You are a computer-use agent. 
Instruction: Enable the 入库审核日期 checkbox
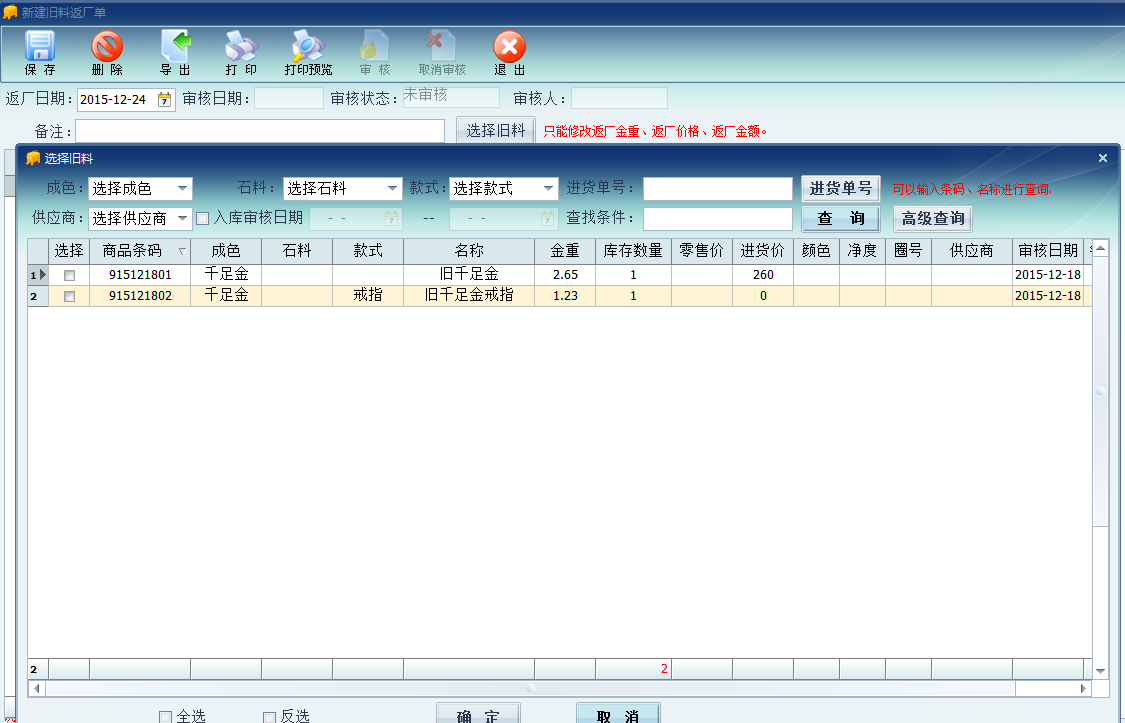[203, 218]
